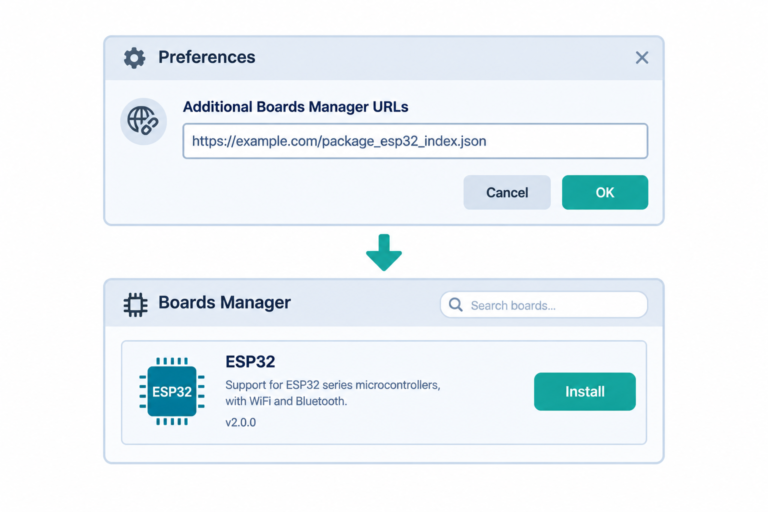This screenshot has width=768, height=512.
Task: Click the v2.0.0 version text
Action: [240, 422]
